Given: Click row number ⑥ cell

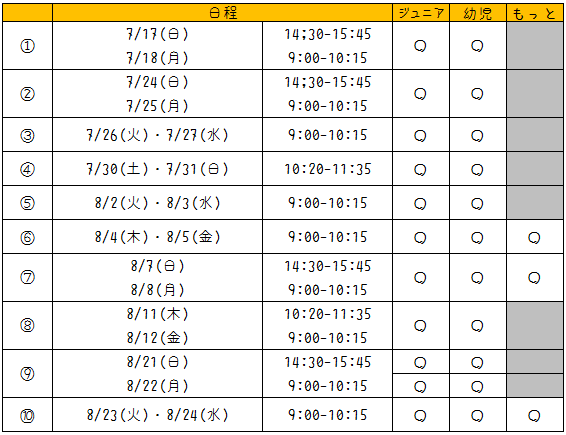Looking at the screenshot, I should [27, 237].
